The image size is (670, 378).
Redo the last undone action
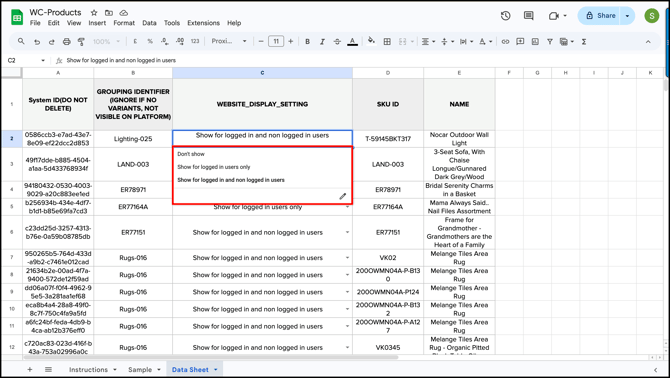(52, 41)
